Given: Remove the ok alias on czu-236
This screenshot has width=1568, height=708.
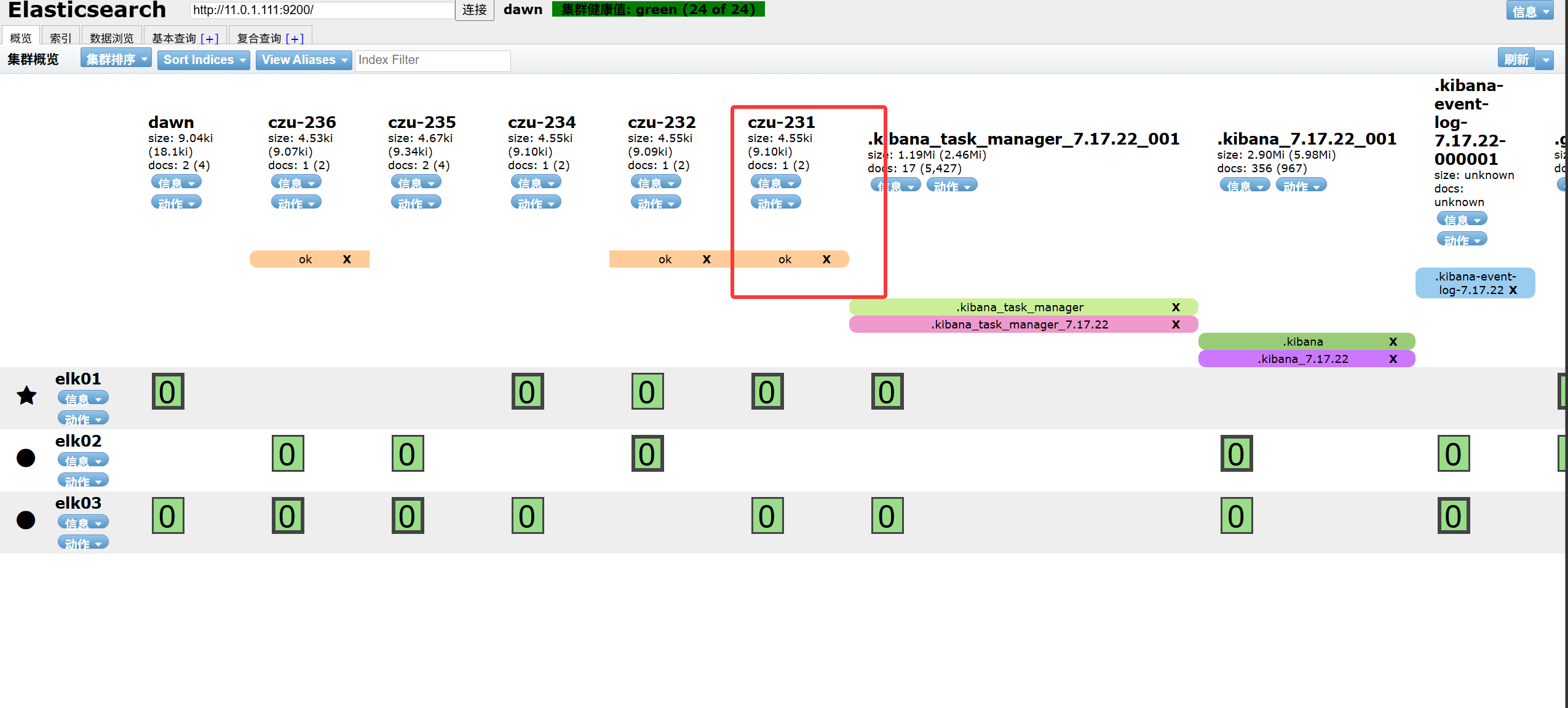Looking at the screenshot, I should [347, 259].
